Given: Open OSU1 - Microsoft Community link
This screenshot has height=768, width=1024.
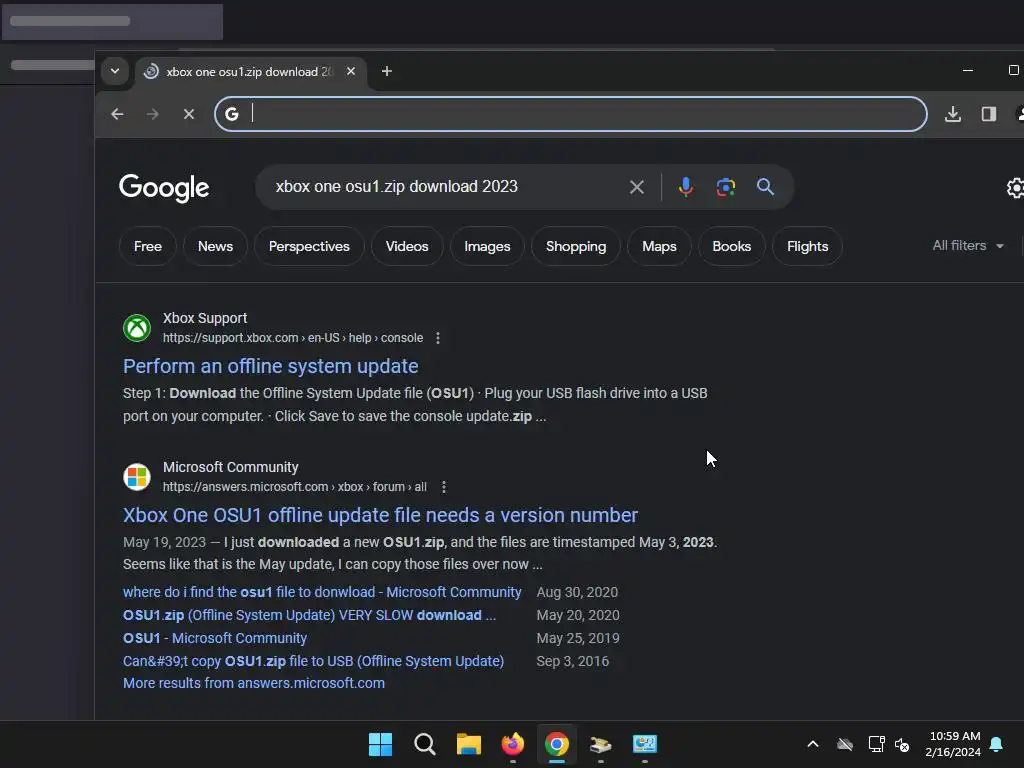Looking at the screenshot, I should [215, 638].
